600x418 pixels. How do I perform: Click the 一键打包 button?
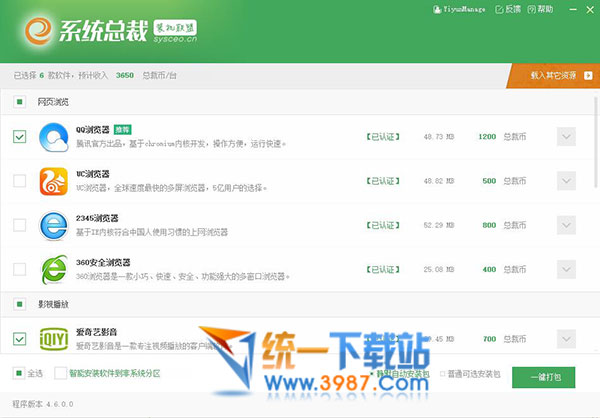click(x=544, y=377)
